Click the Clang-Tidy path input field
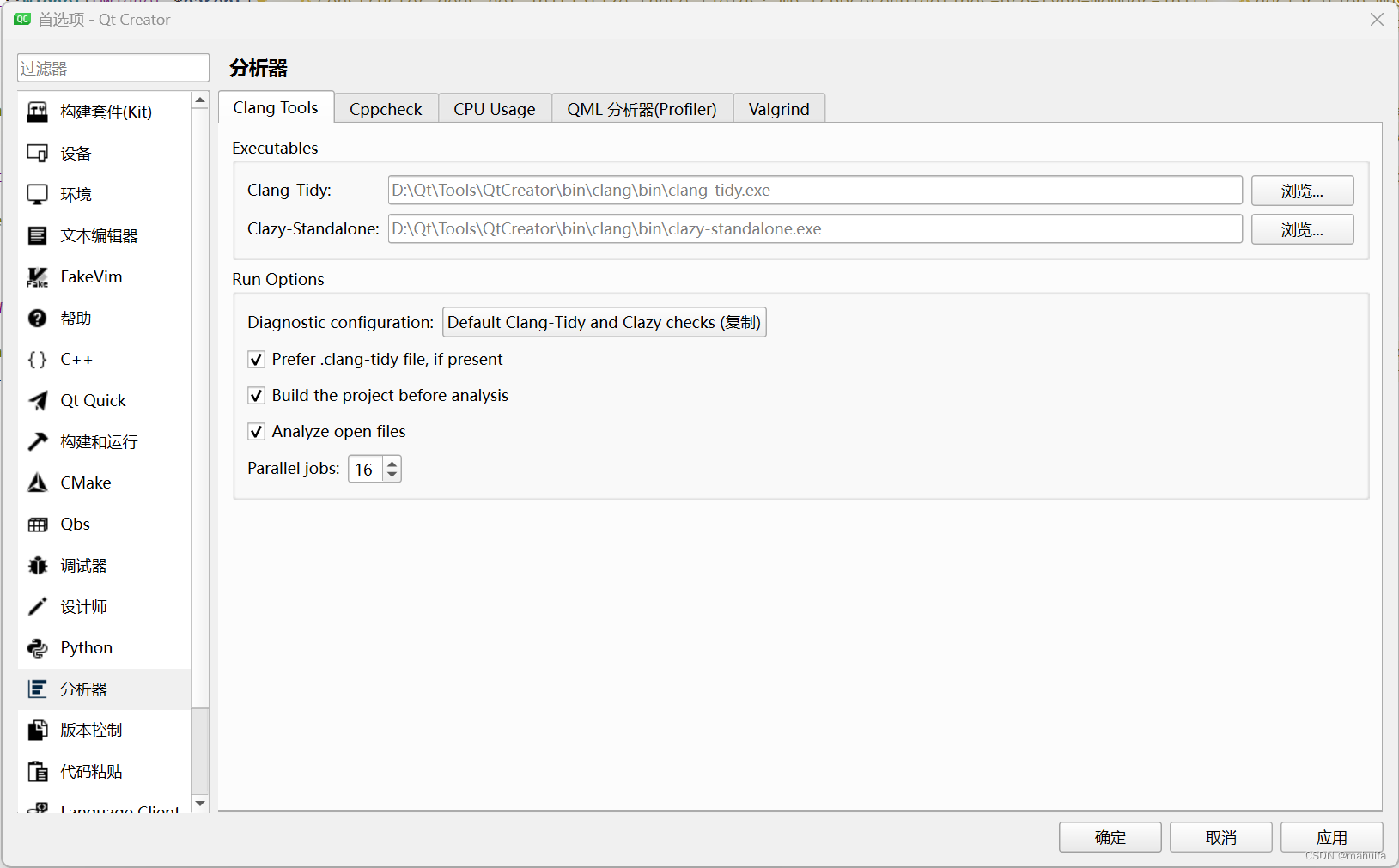1399x868 pixels. [x=815, y=190]
